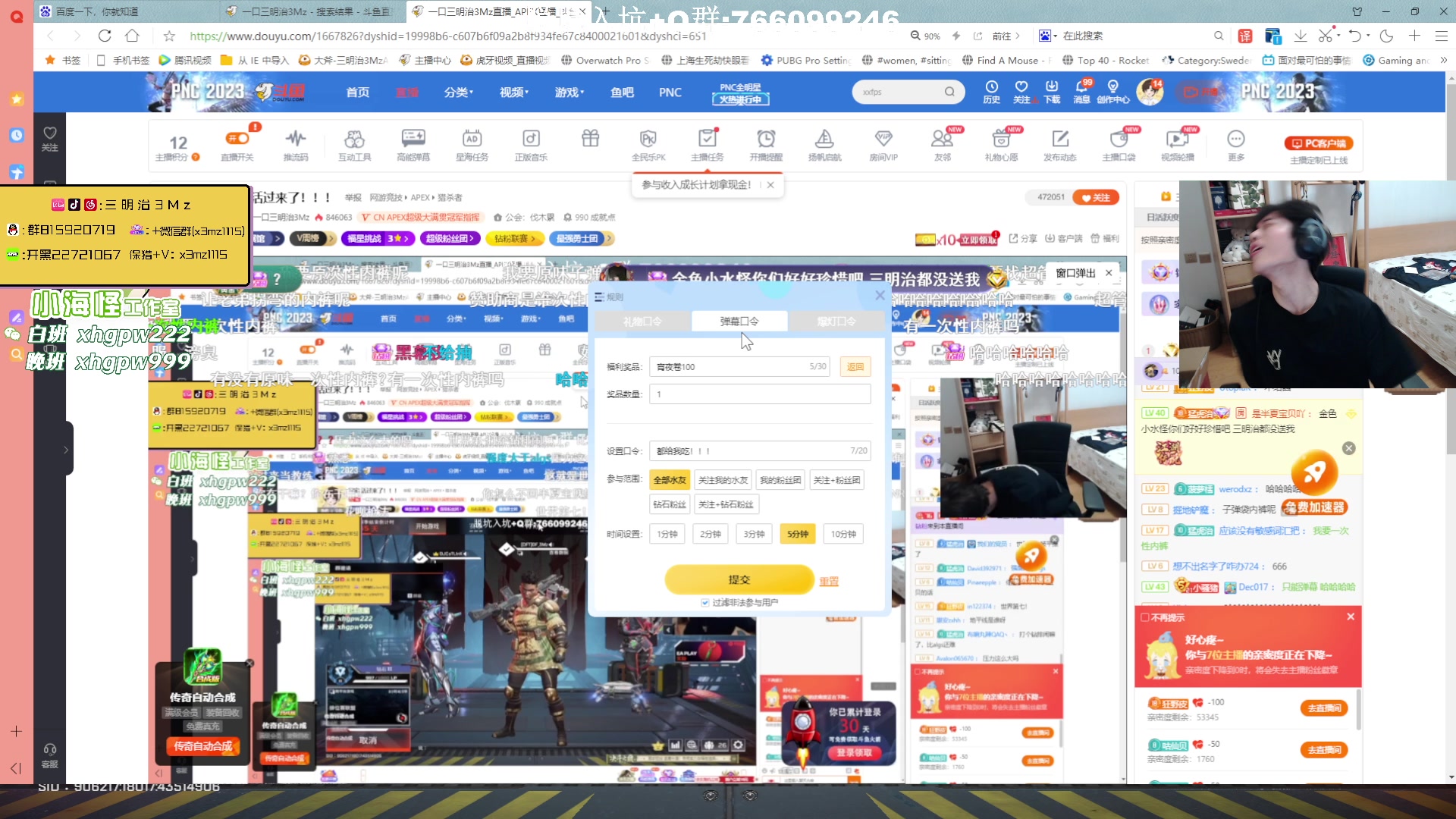
Task: Expand 游戏 dropdown in Douyu nav
Action: pos(569,92)
